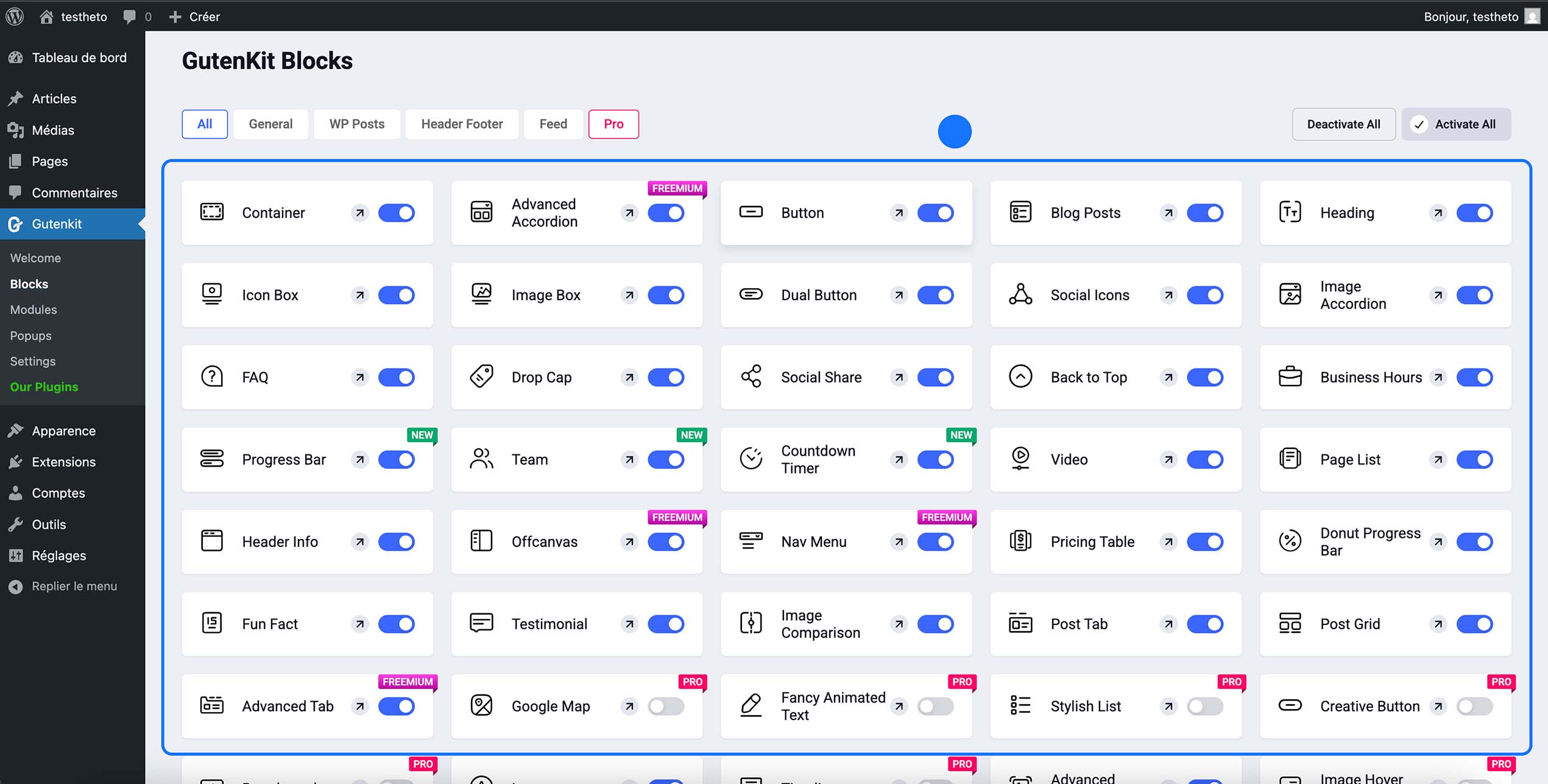Disable the Advanced Accordion toggle
Viewport: 1548px width, 784px height.
point(666,213)
